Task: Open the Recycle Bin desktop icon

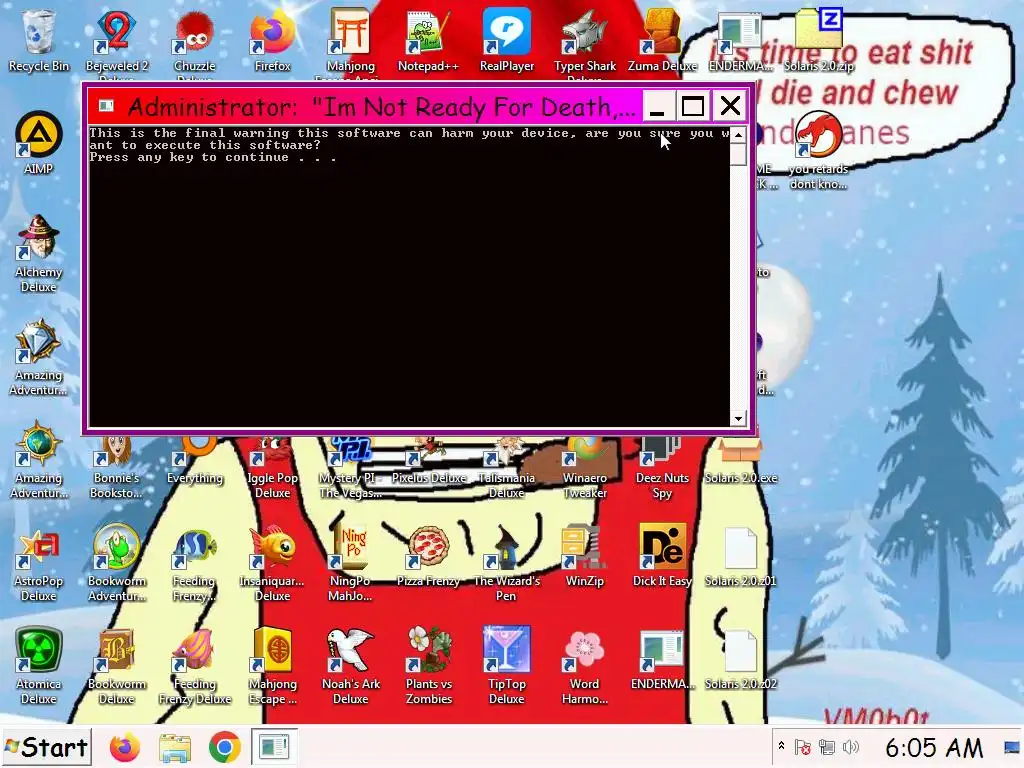Action: 39,40
